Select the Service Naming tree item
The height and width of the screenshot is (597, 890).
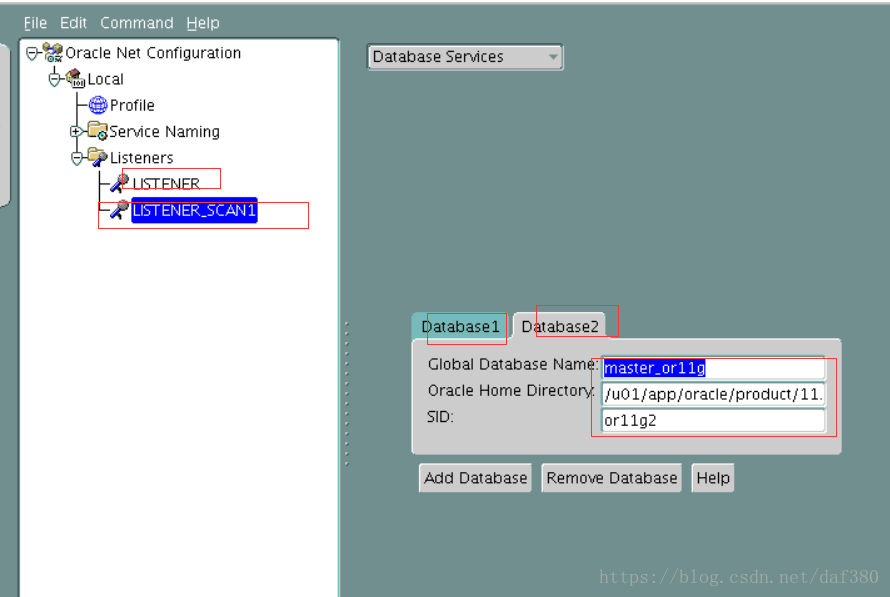tap(165, 131)
